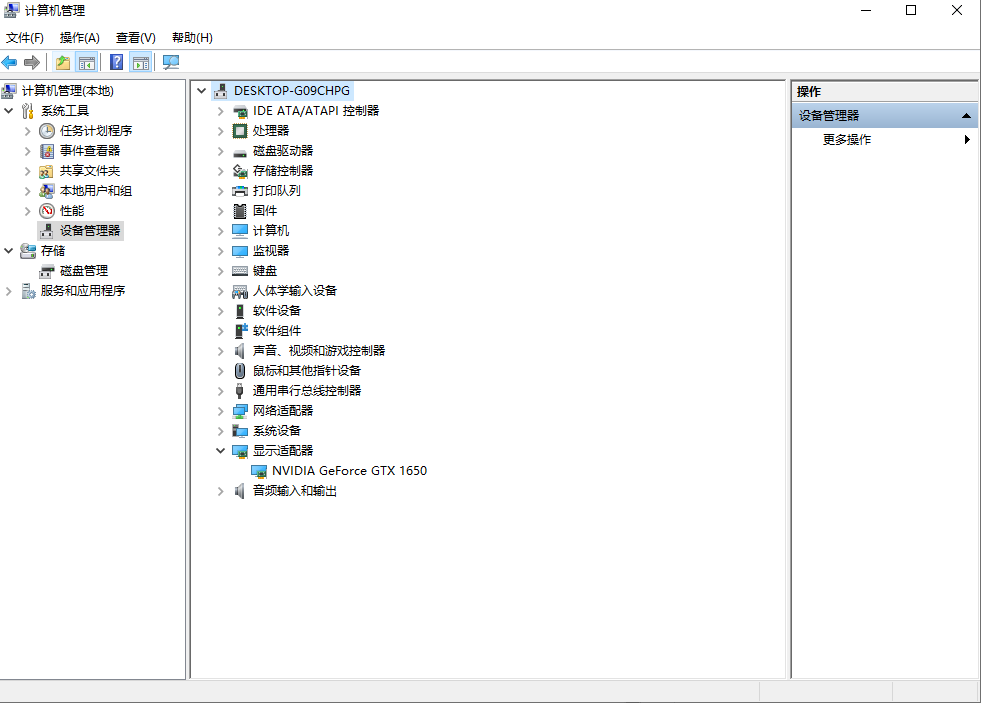Open the 查看(V) menu
This screenshot has height=703, width=981.
(x=136, y=38)
